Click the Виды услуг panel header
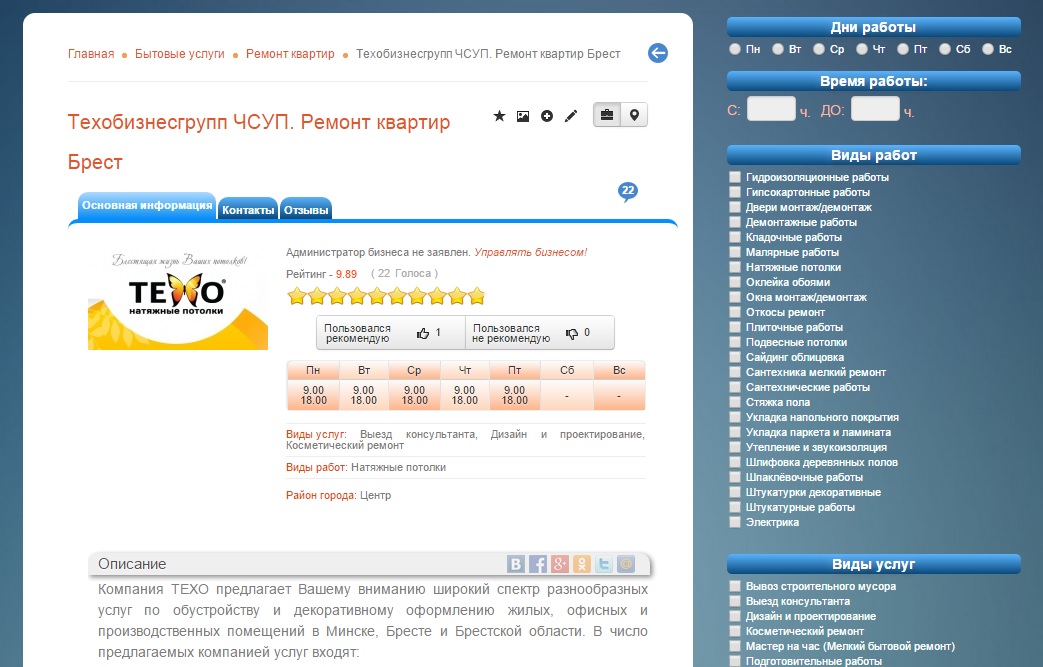 873,564
